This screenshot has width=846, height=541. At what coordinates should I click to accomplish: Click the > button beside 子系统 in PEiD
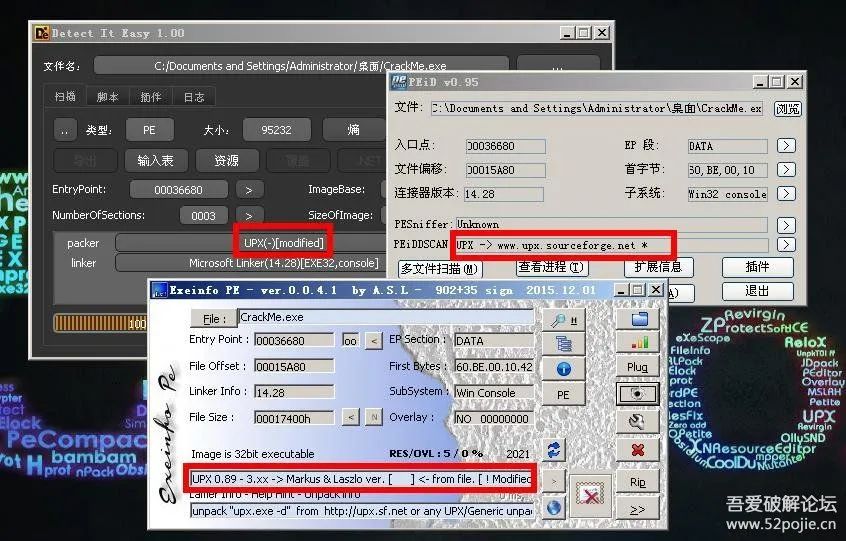(786, 194)
